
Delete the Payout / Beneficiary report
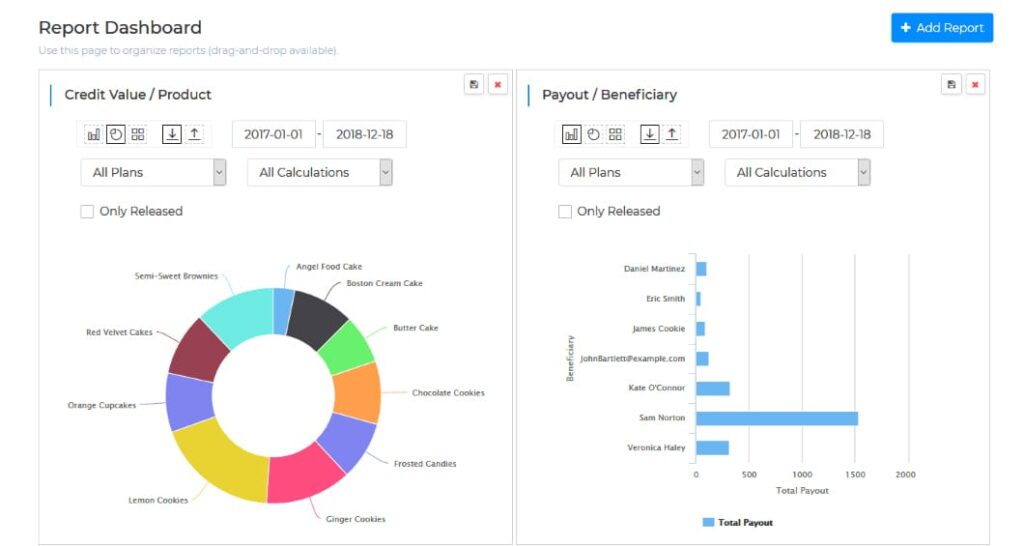point(975,85)
